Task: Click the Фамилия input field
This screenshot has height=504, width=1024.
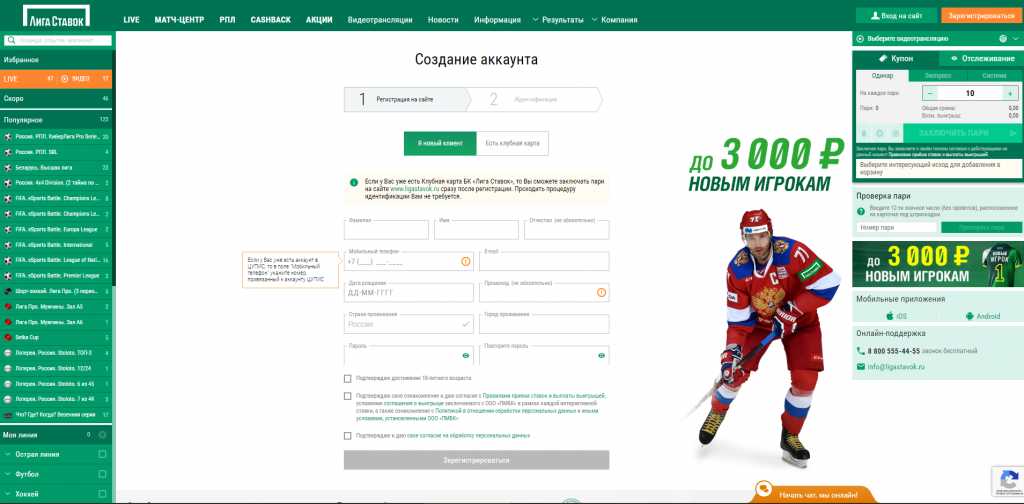Action: click(386, 230)
